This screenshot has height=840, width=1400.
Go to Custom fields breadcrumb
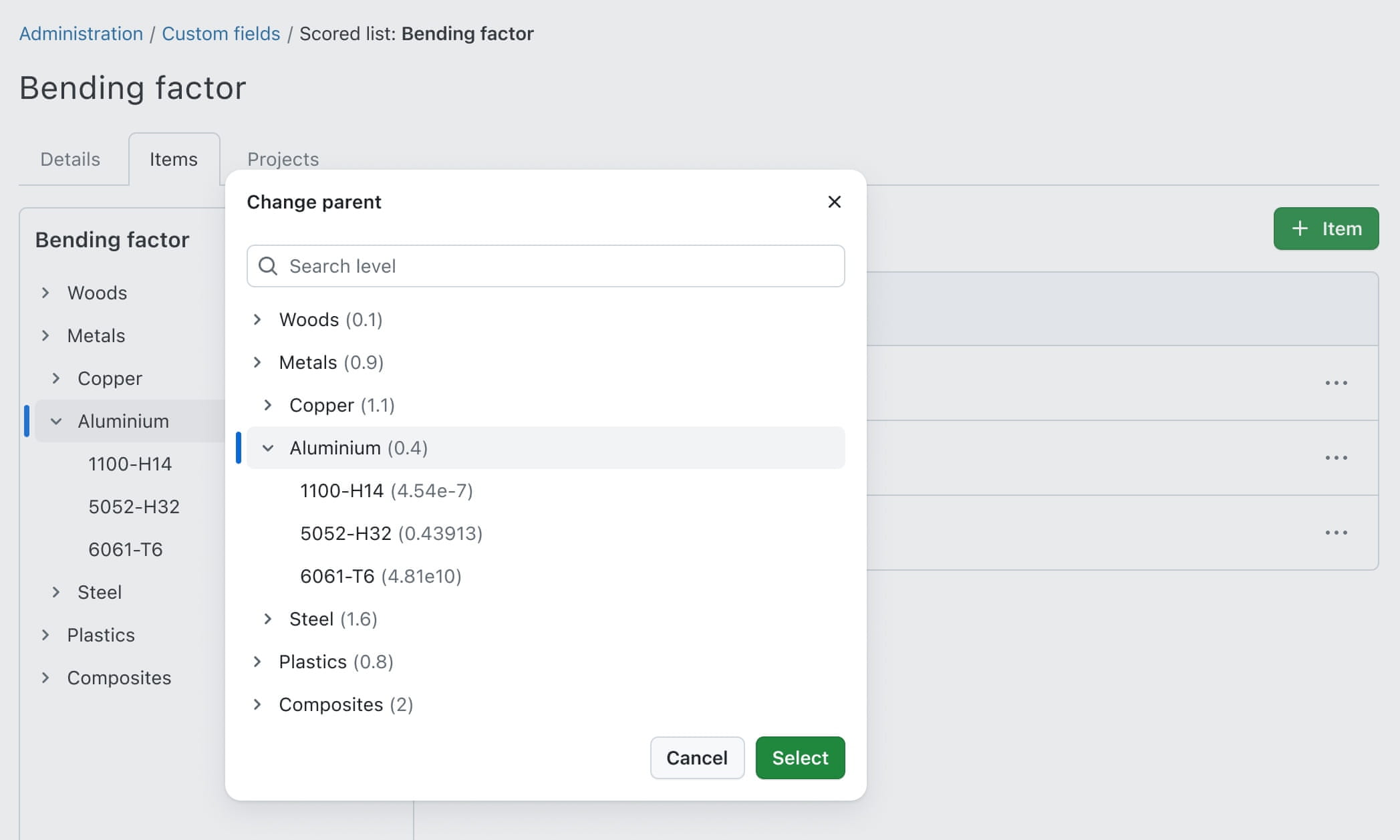[221, 33]
